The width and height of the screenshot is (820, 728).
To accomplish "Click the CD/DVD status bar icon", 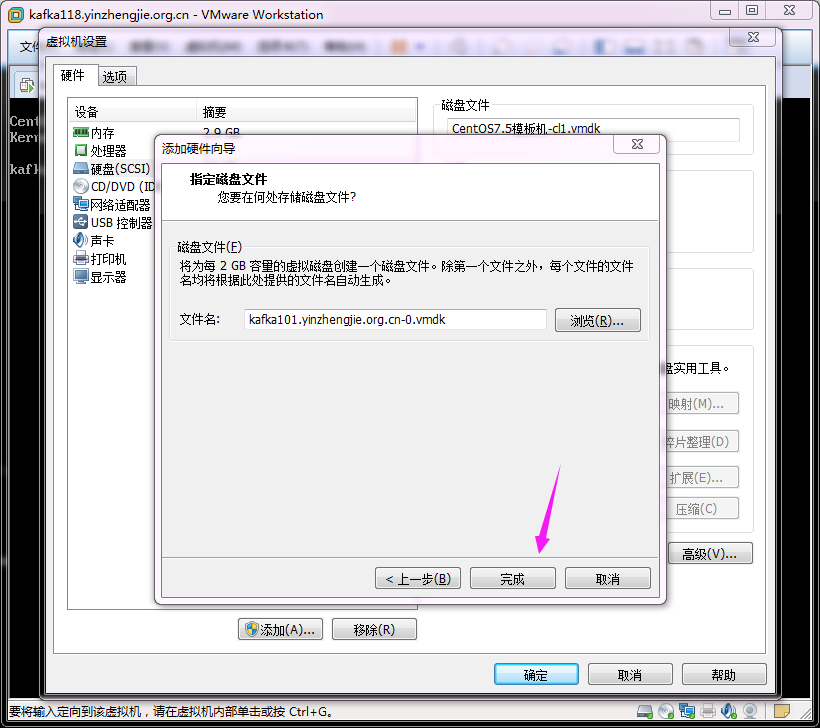I will point(666,711).
